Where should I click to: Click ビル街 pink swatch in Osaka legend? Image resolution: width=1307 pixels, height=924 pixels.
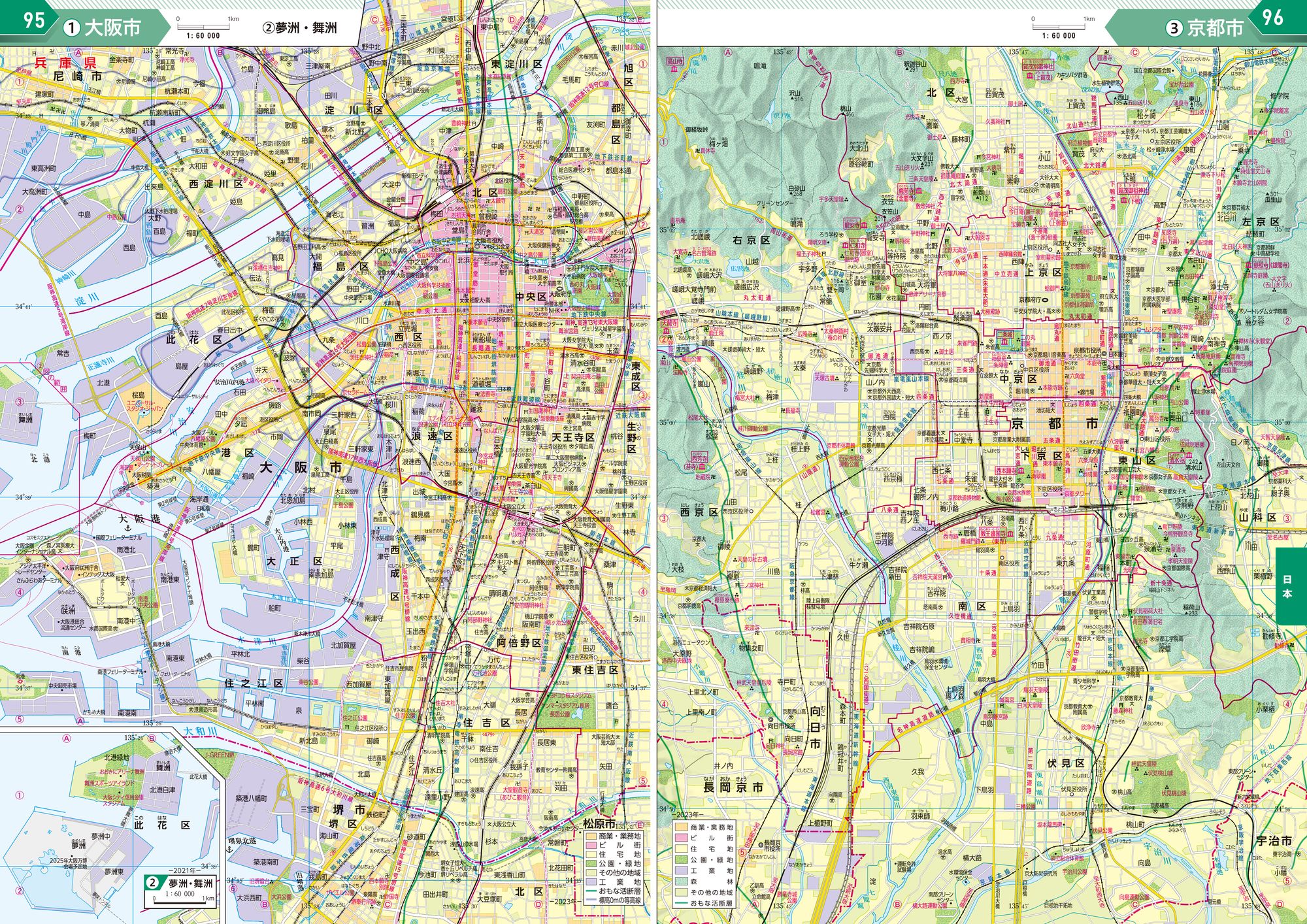coord(591,845)
